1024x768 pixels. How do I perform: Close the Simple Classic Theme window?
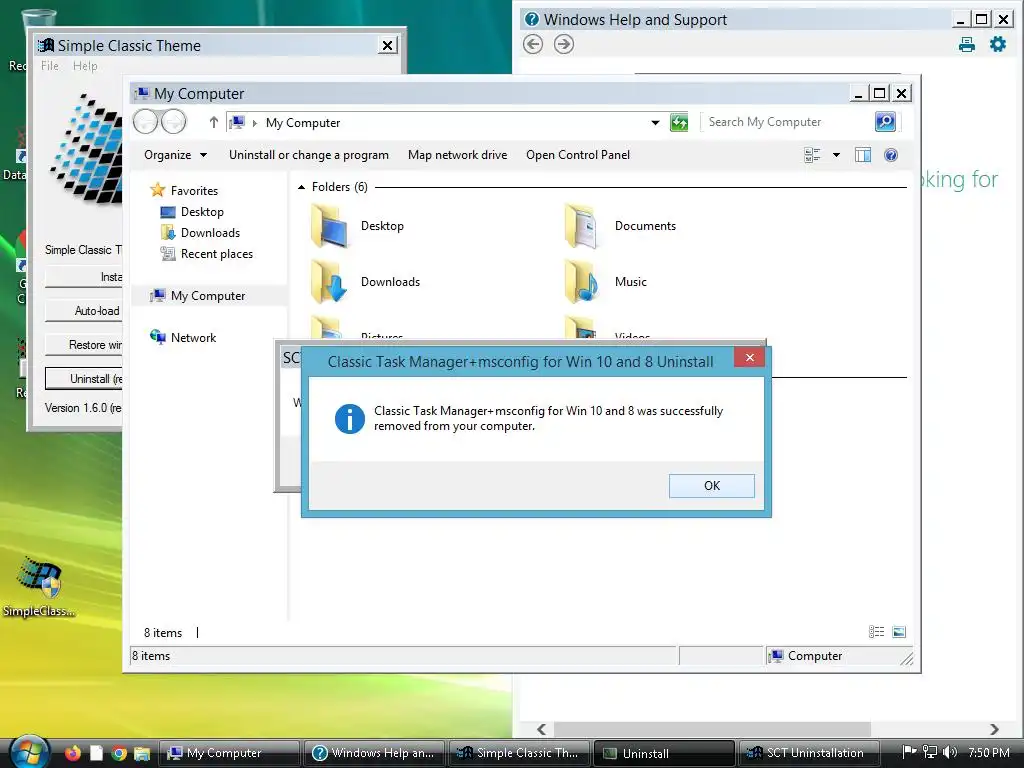coord(387,45)
